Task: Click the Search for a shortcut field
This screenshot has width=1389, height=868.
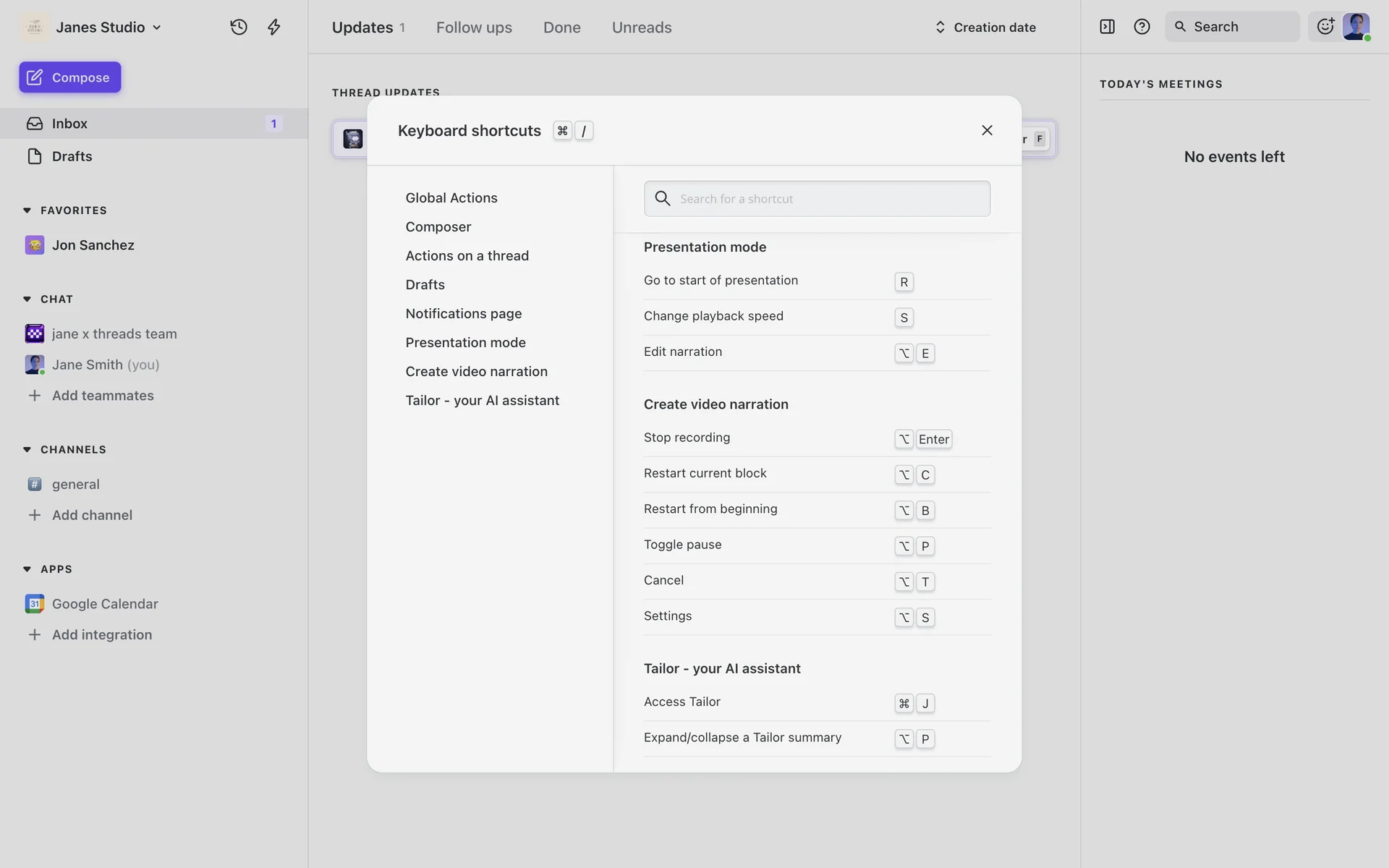Action: [x=817, y=199]
